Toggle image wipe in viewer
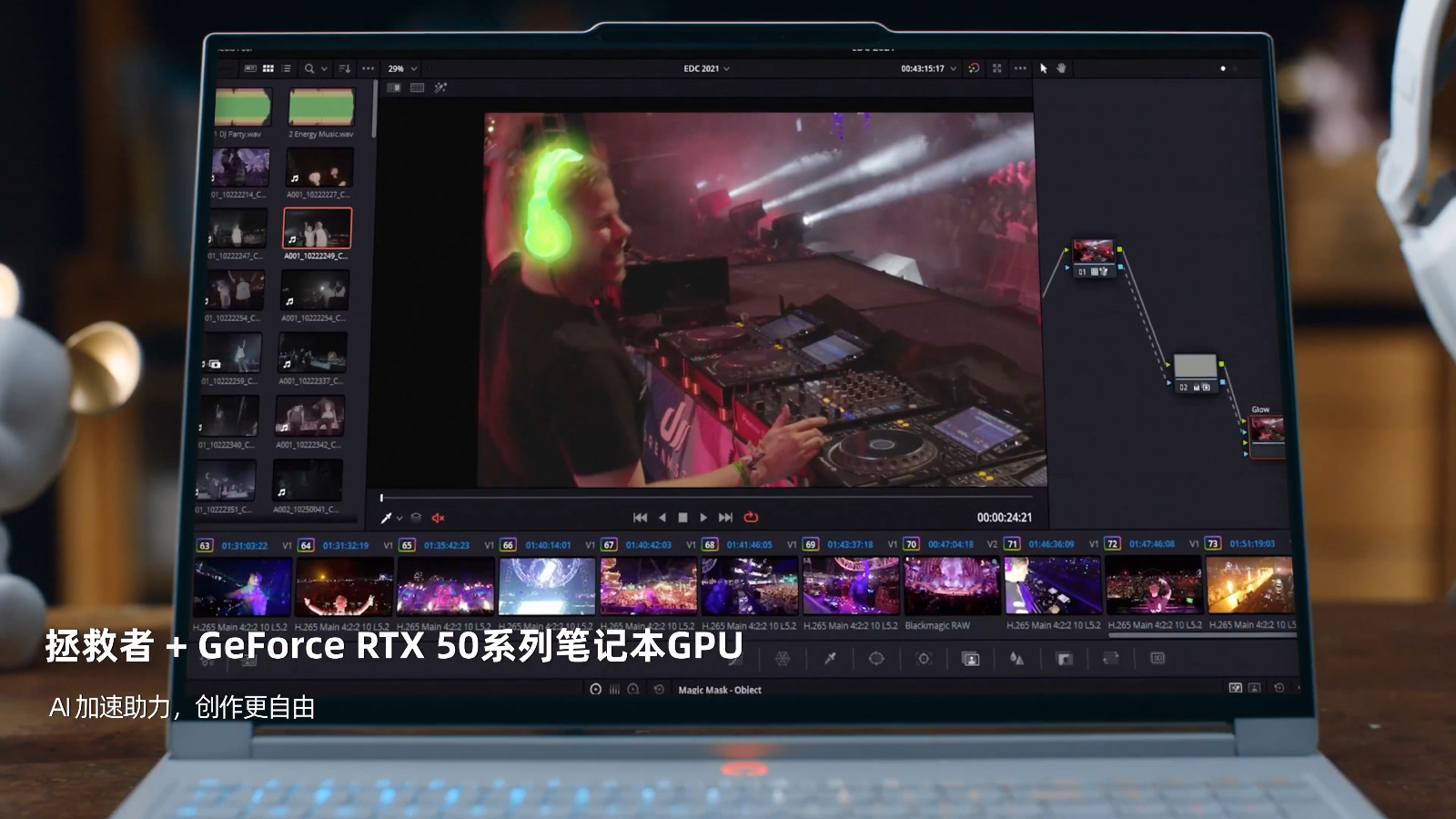Image resolution: width=1456 pixels, height=819 pixels. [394, 87]
